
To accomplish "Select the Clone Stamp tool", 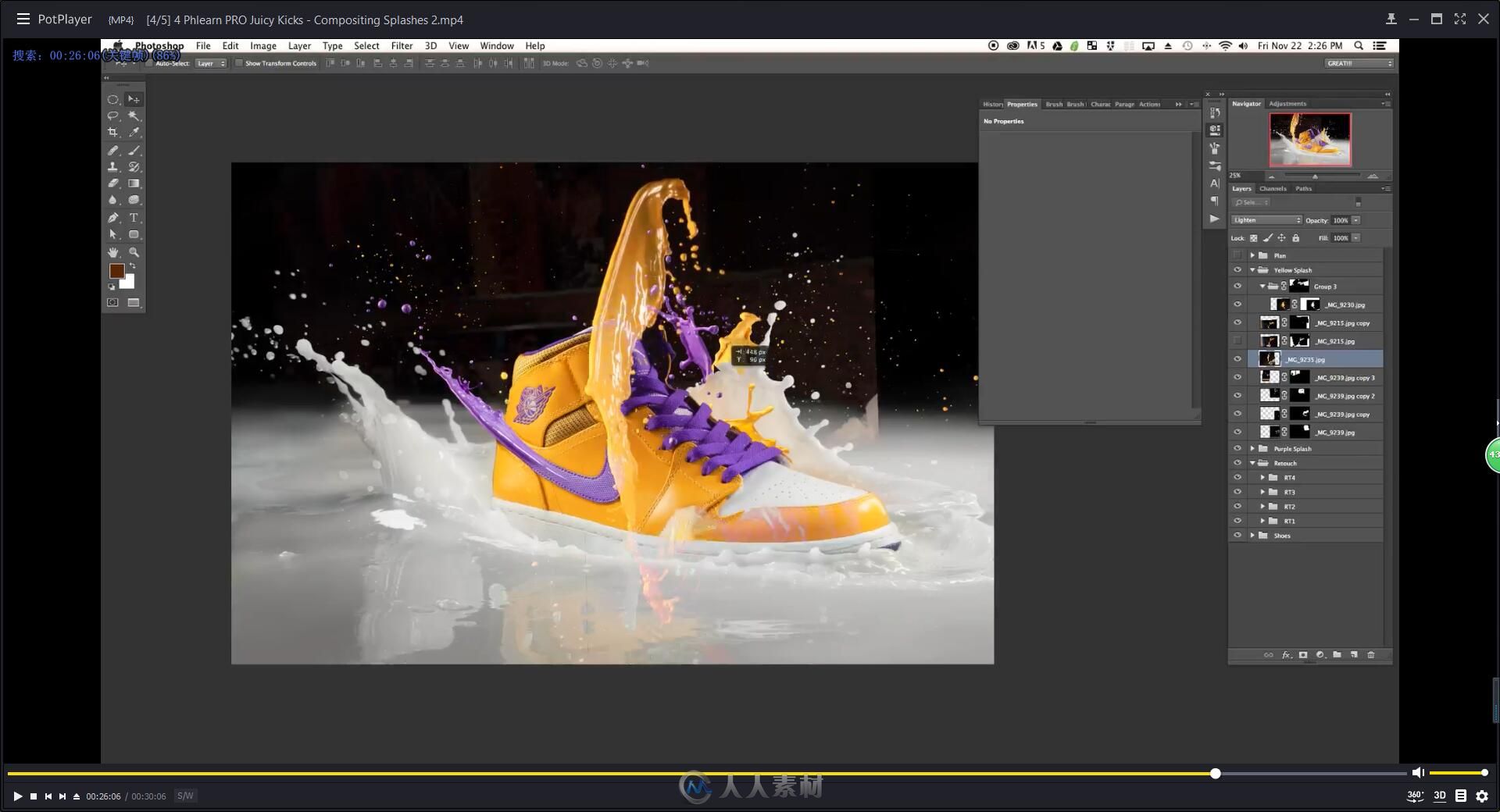I will 113,167.
